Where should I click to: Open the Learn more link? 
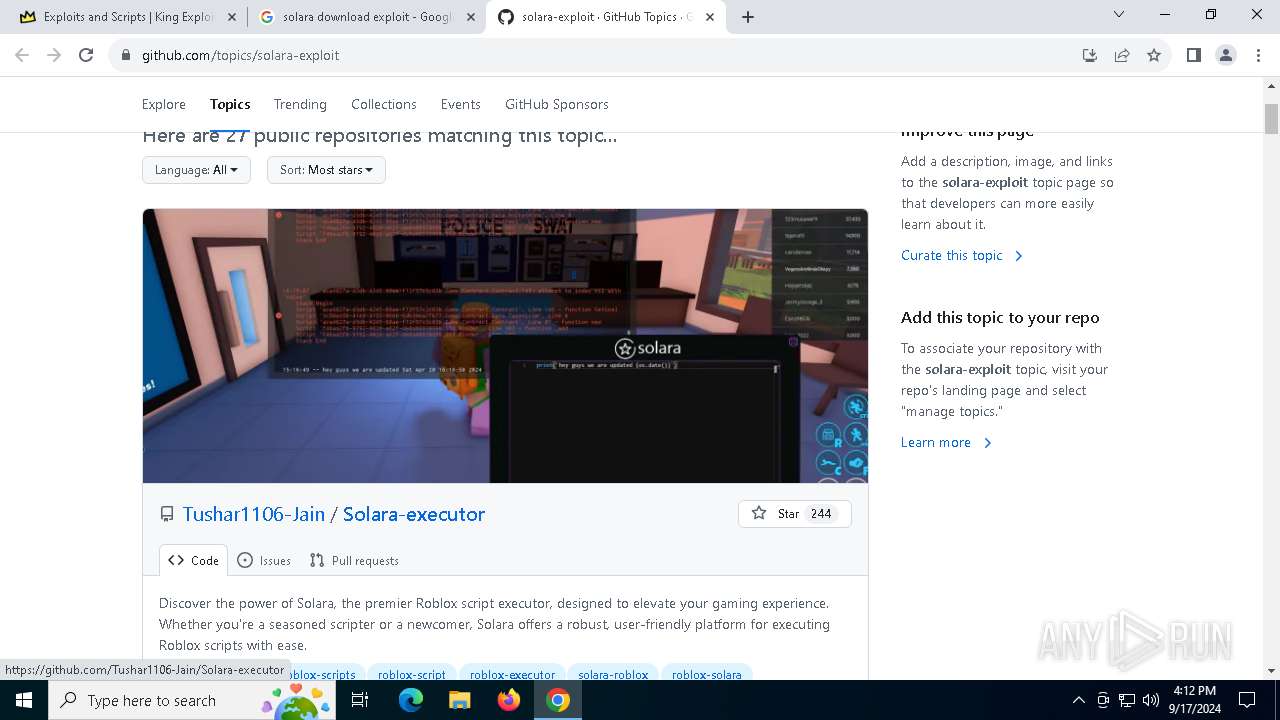coord(946,442)
